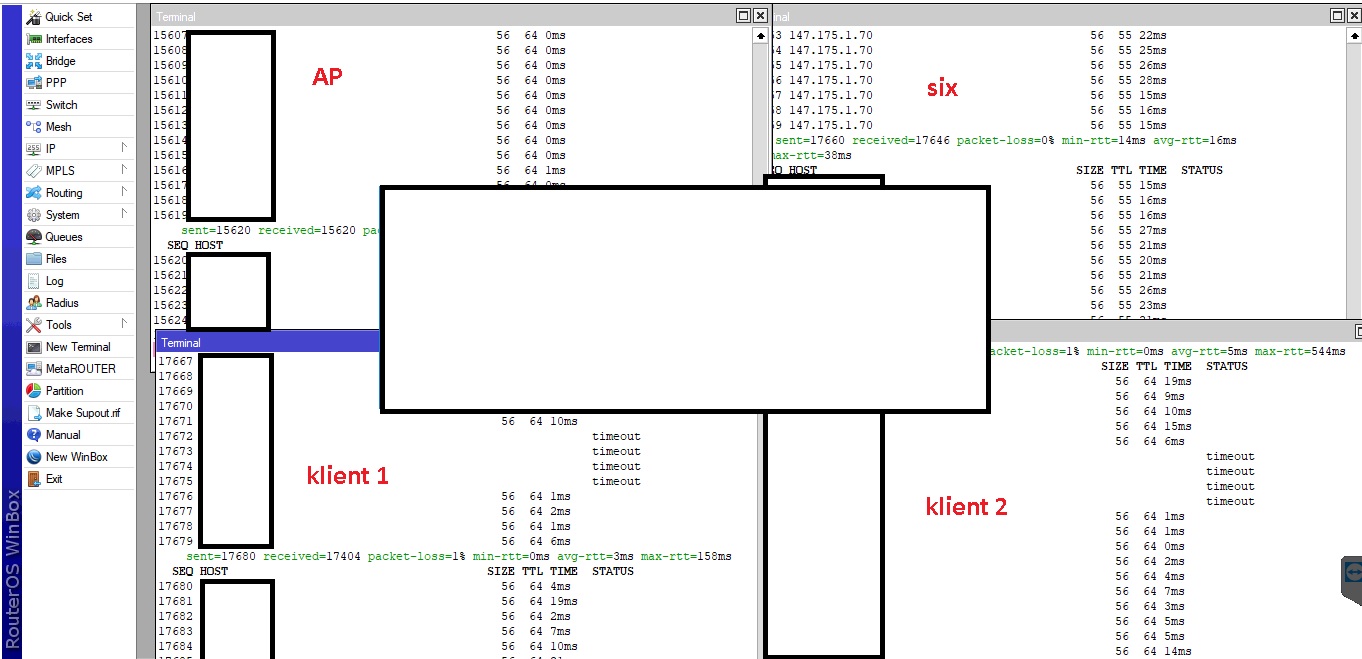Expand the Tools submenu arrow

pyautogui.click(x=125, y=324)
